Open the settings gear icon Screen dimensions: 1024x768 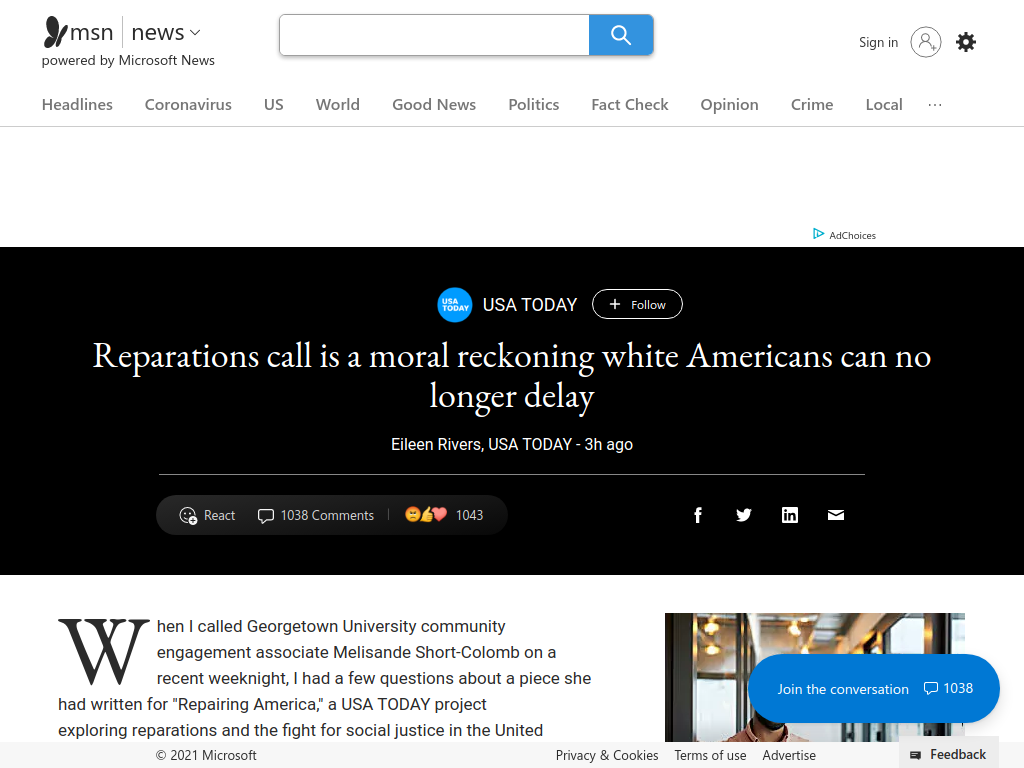click(x=966, y=42)
